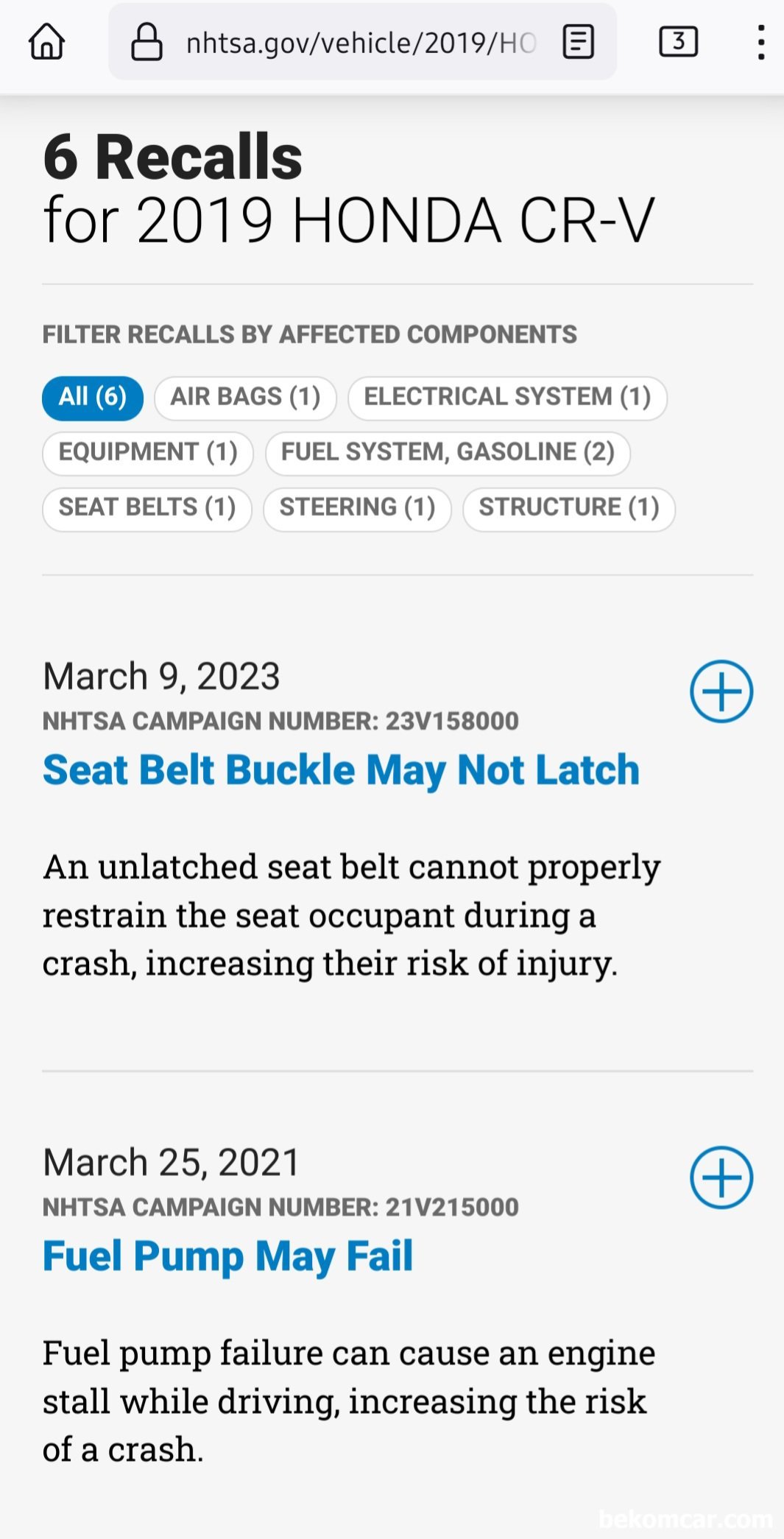Open Seat Belt Buckle May Not Latch link

pyautogui.click(x=341, y=771)
